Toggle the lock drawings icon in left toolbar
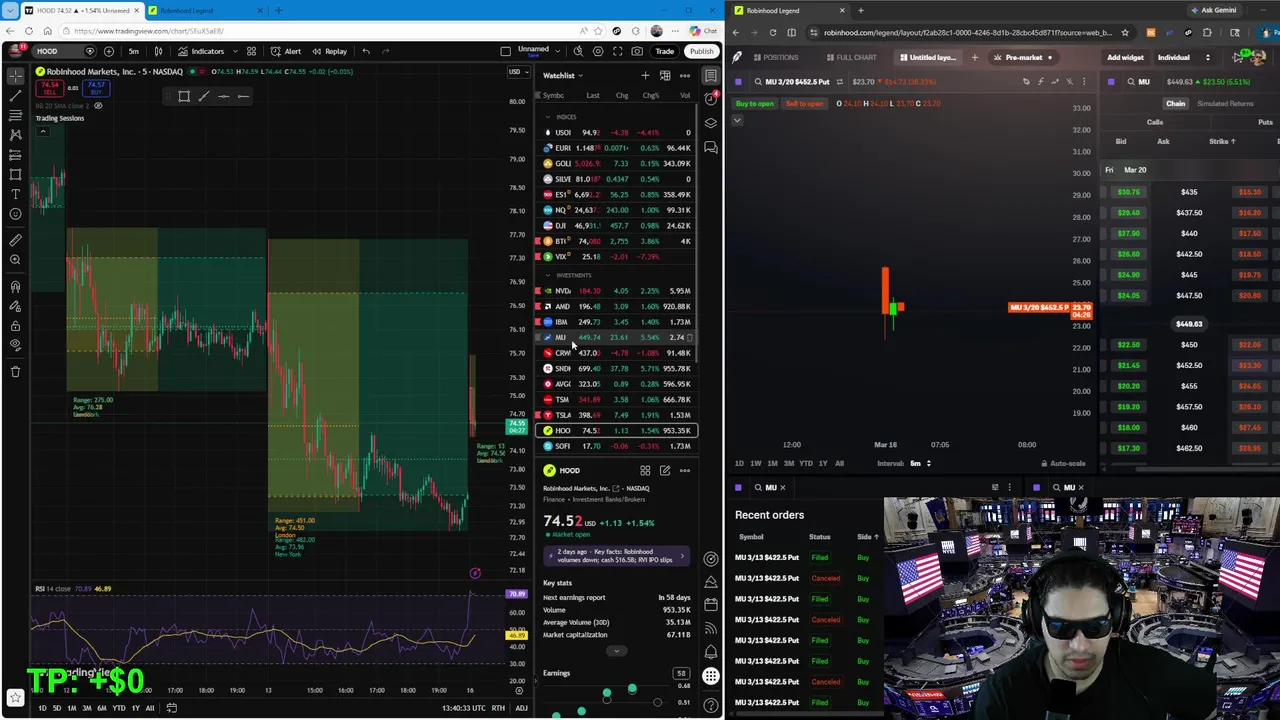Screen dimensions: 1280x720 click(x=15, y=325)
